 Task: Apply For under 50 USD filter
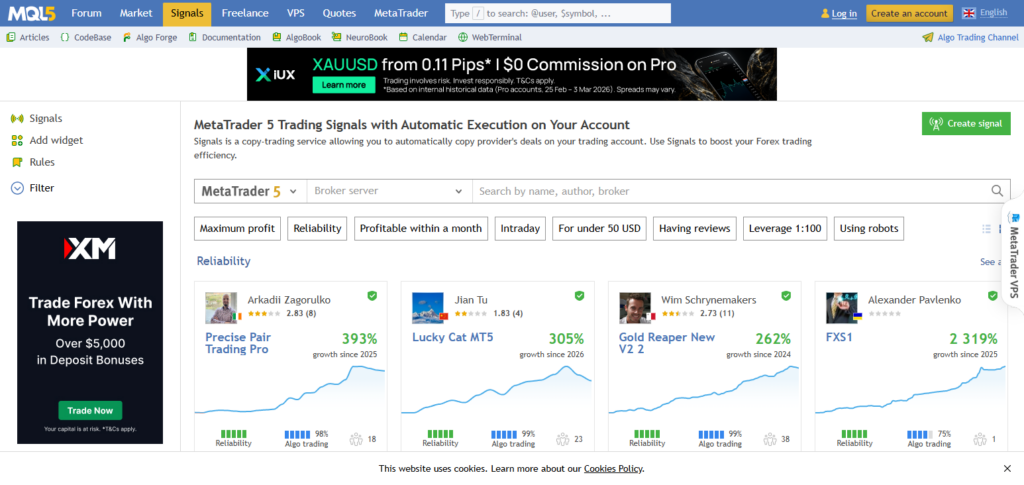coord(600,228)
